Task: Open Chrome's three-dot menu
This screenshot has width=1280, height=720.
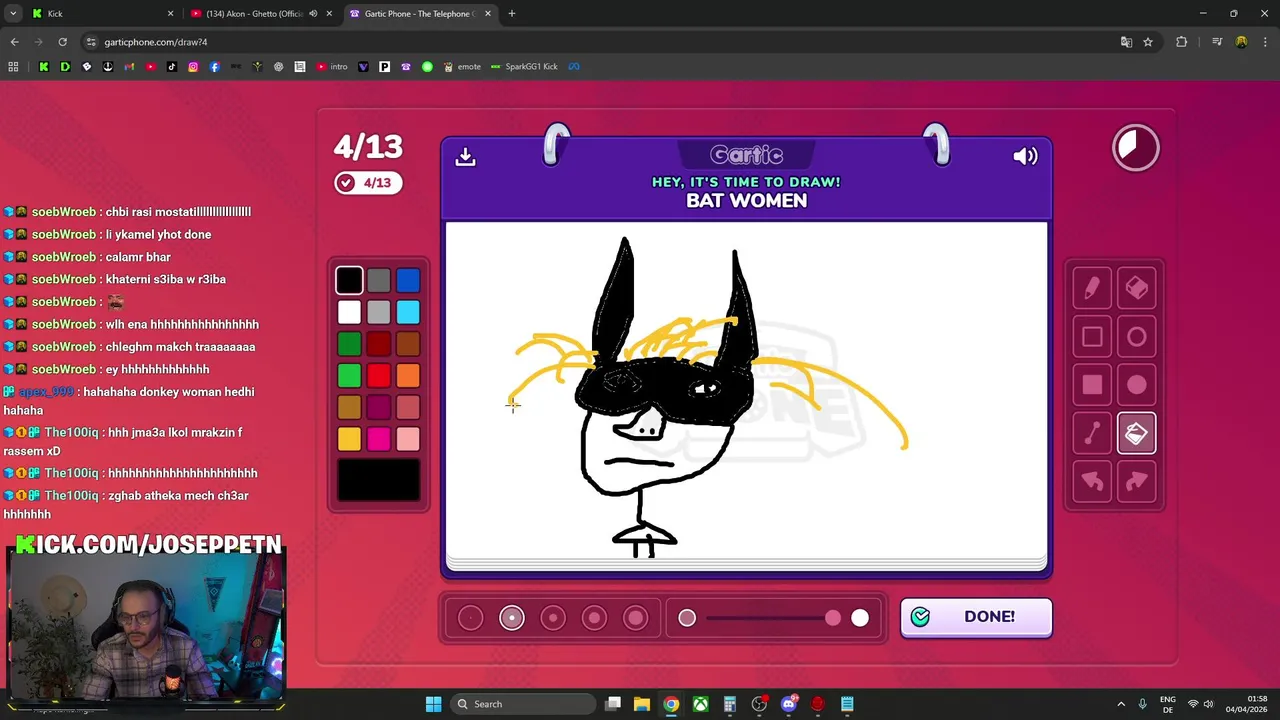Action: 1265,42
